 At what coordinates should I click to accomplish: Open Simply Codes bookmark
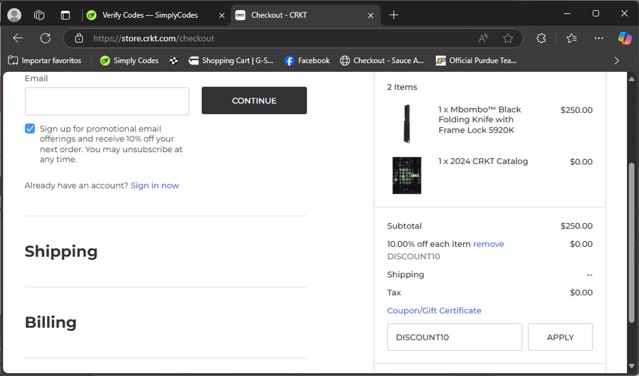coord(129,61)
